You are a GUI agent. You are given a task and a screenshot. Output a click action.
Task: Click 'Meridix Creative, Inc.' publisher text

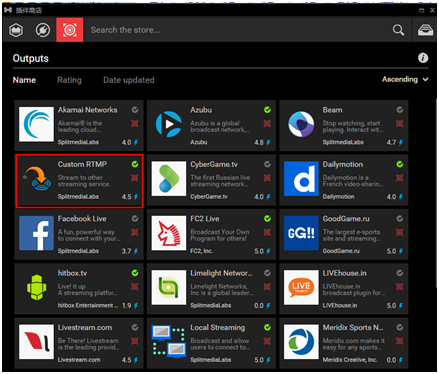tap(350, 360)
